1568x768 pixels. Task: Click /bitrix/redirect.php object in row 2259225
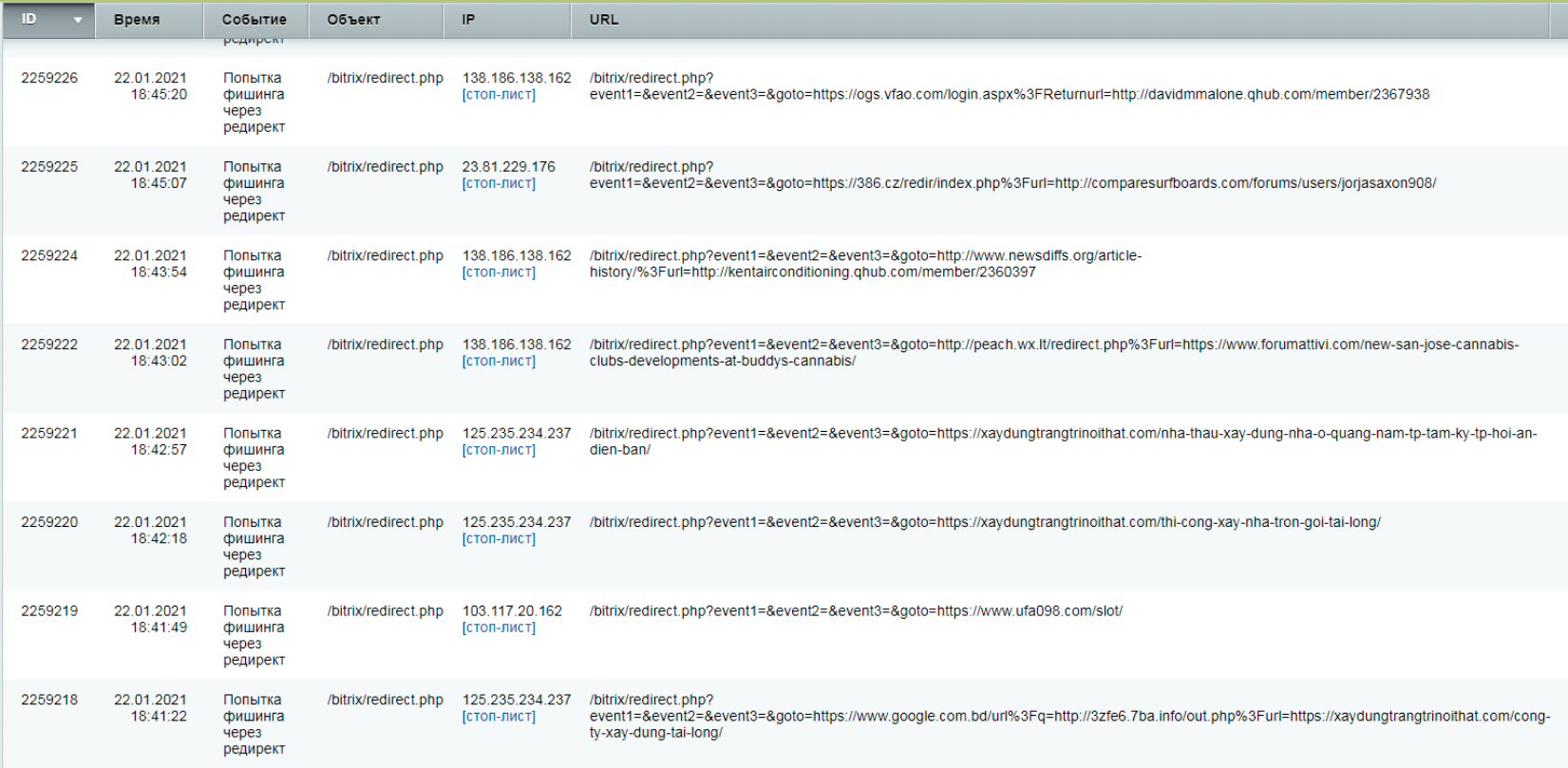[x=386, y=167]
